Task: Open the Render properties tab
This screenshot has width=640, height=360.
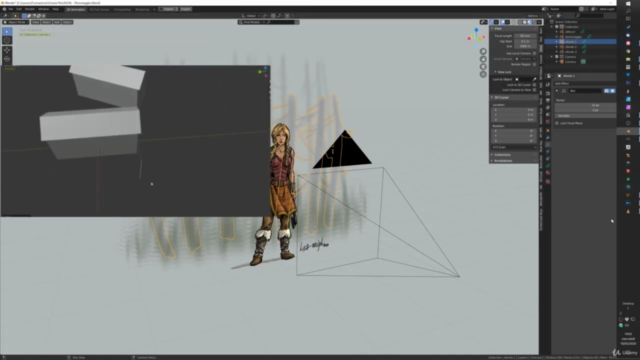Action: click(x=548, y=93)
